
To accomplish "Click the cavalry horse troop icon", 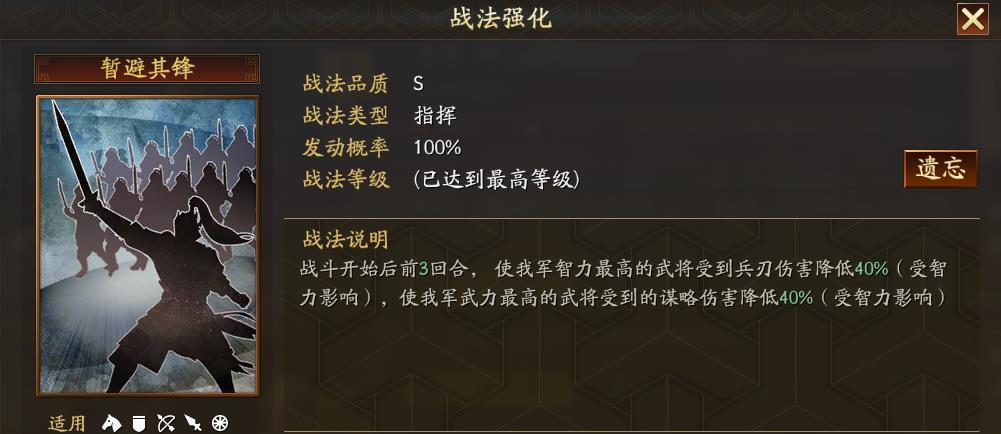I will coord(112,423).
